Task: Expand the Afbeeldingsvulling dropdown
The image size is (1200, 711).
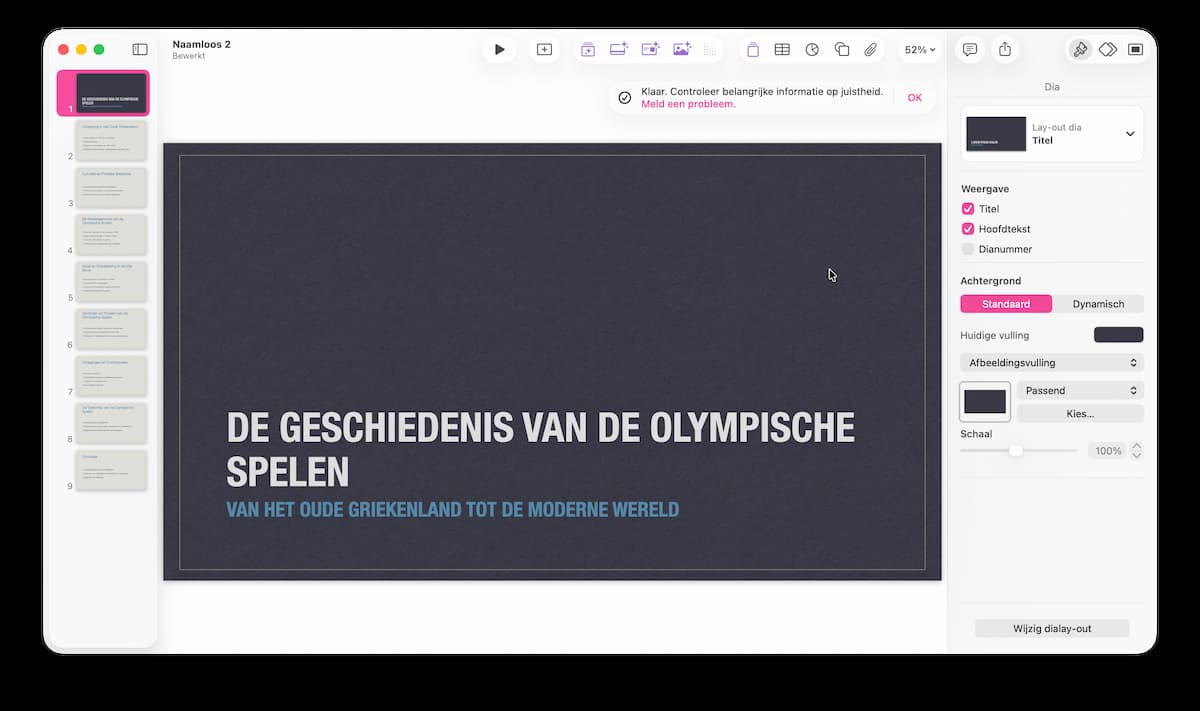Action: 1052,363
